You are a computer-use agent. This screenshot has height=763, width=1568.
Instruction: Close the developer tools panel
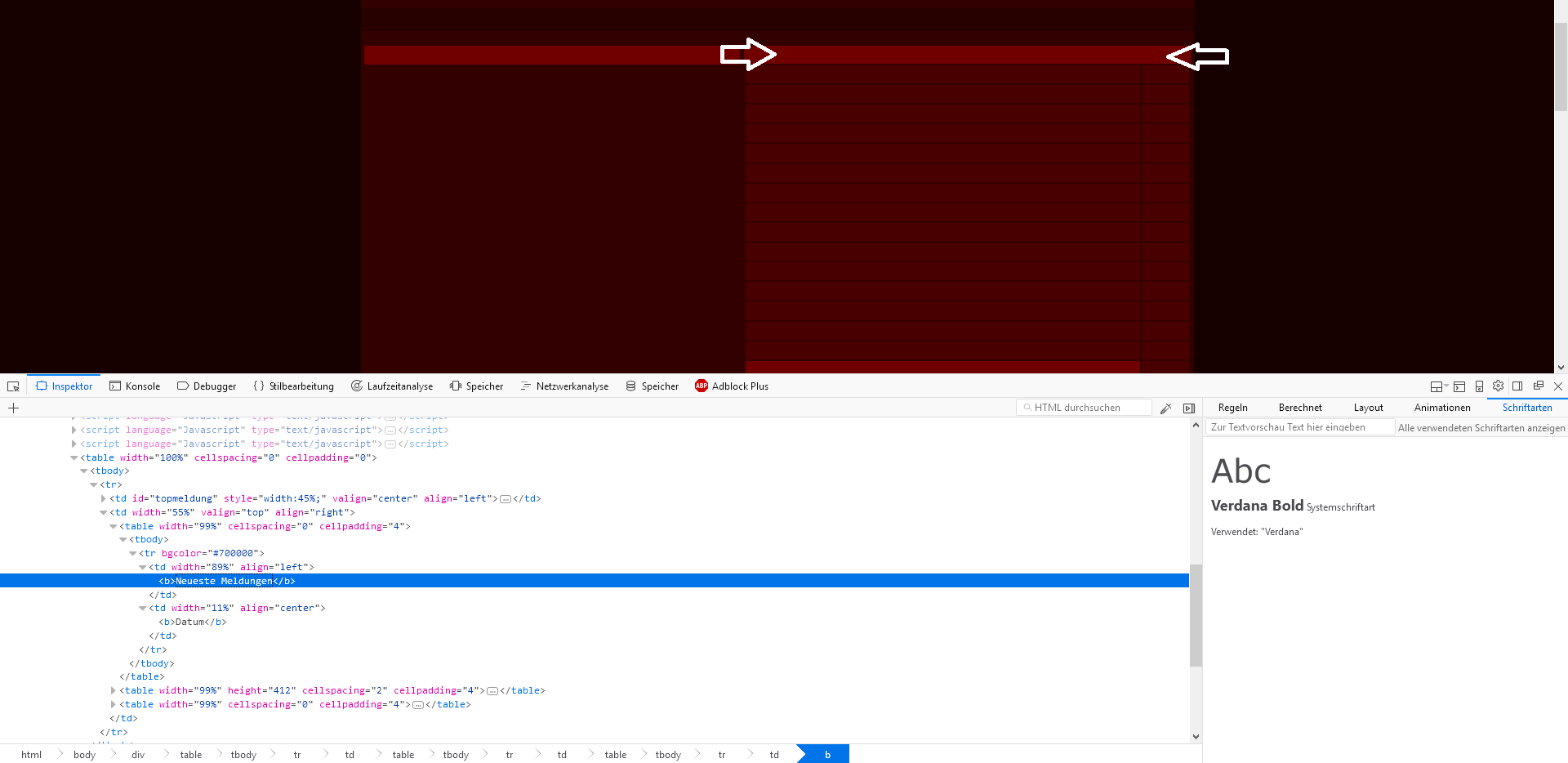(1557, 386)
